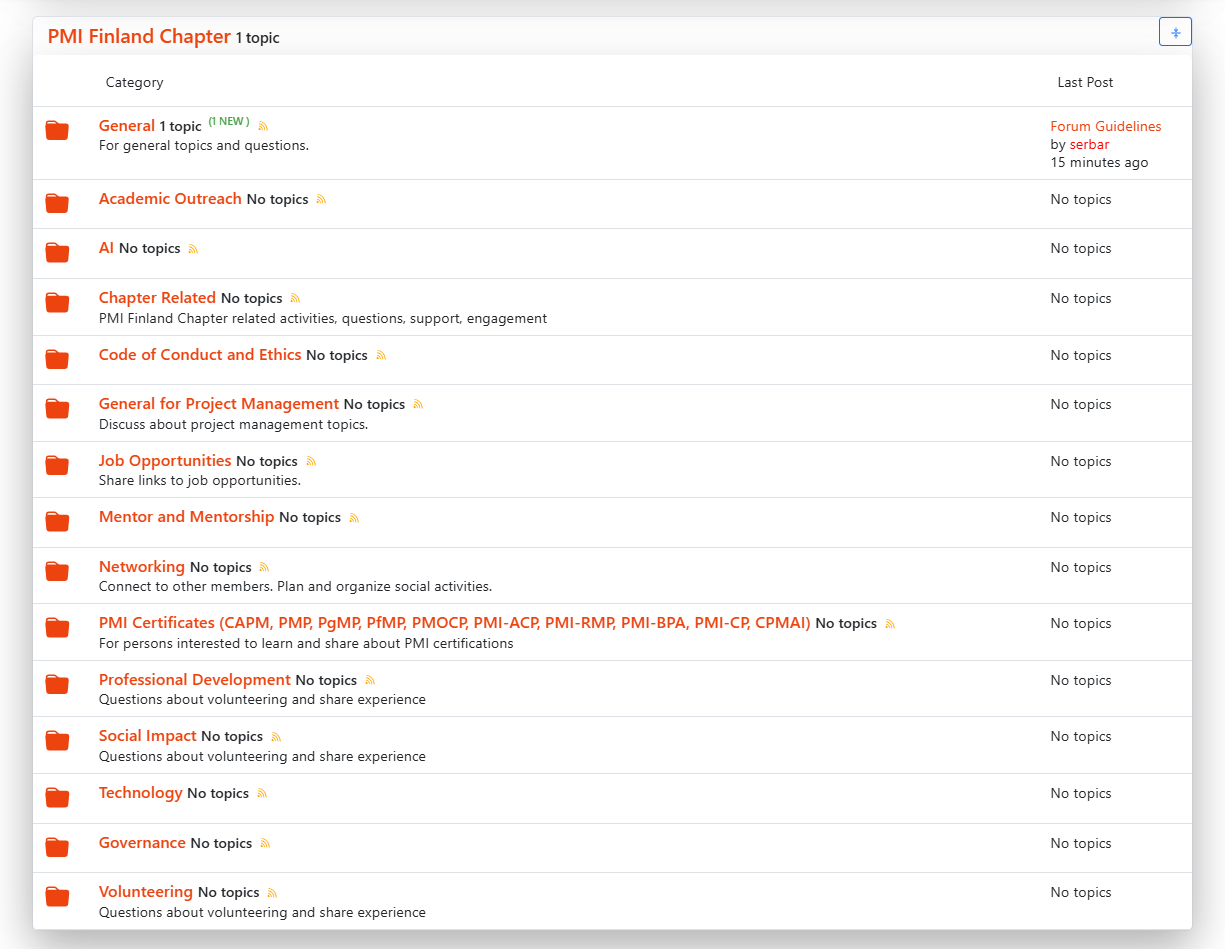This screenshot has width=1225, height=949.
Task: Collapse the PMI Finland Chapter section
Action: [x=1175, y=32]
